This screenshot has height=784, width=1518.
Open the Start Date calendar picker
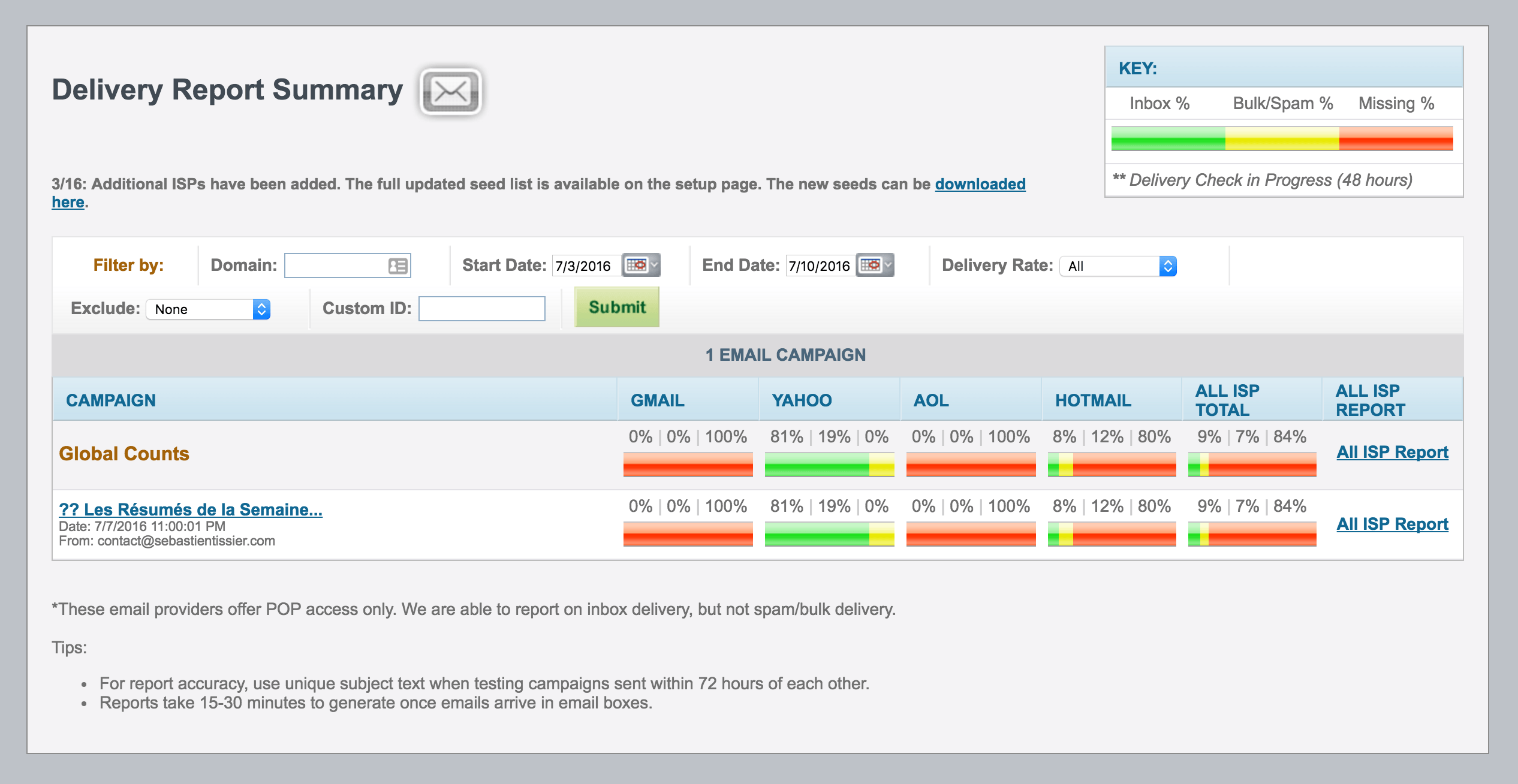637,265
